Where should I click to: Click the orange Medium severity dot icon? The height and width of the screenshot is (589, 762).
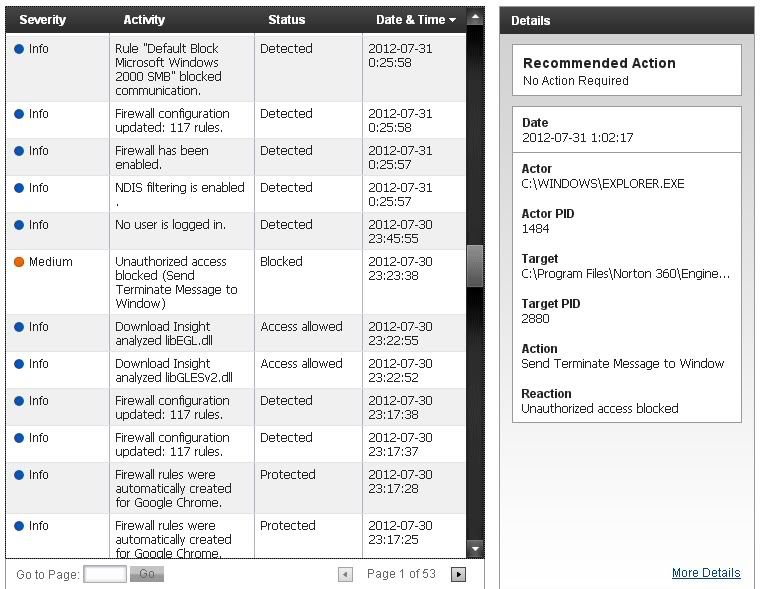point(19,262)
